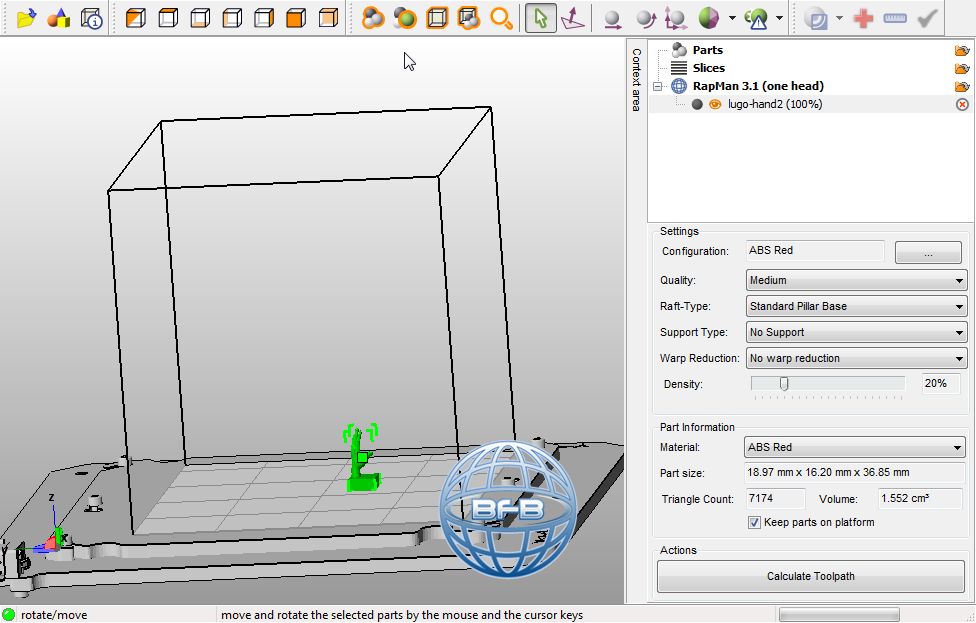Screen dimensions: 976x623
Task: Collapse the RapMan 3.1 tree node
Action: [657, 87]
